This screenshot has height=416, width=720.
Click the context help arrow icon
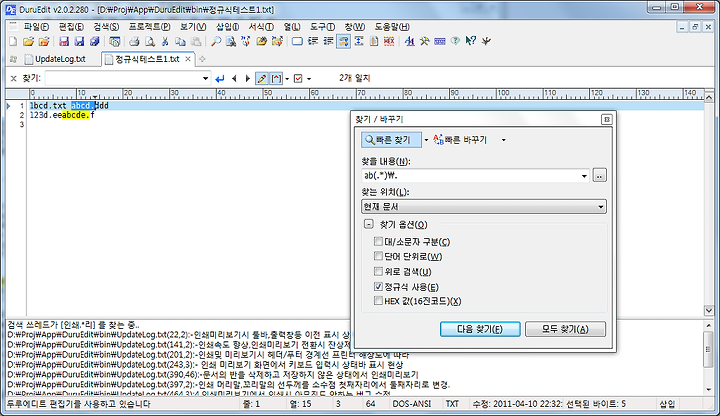[471, 41]
